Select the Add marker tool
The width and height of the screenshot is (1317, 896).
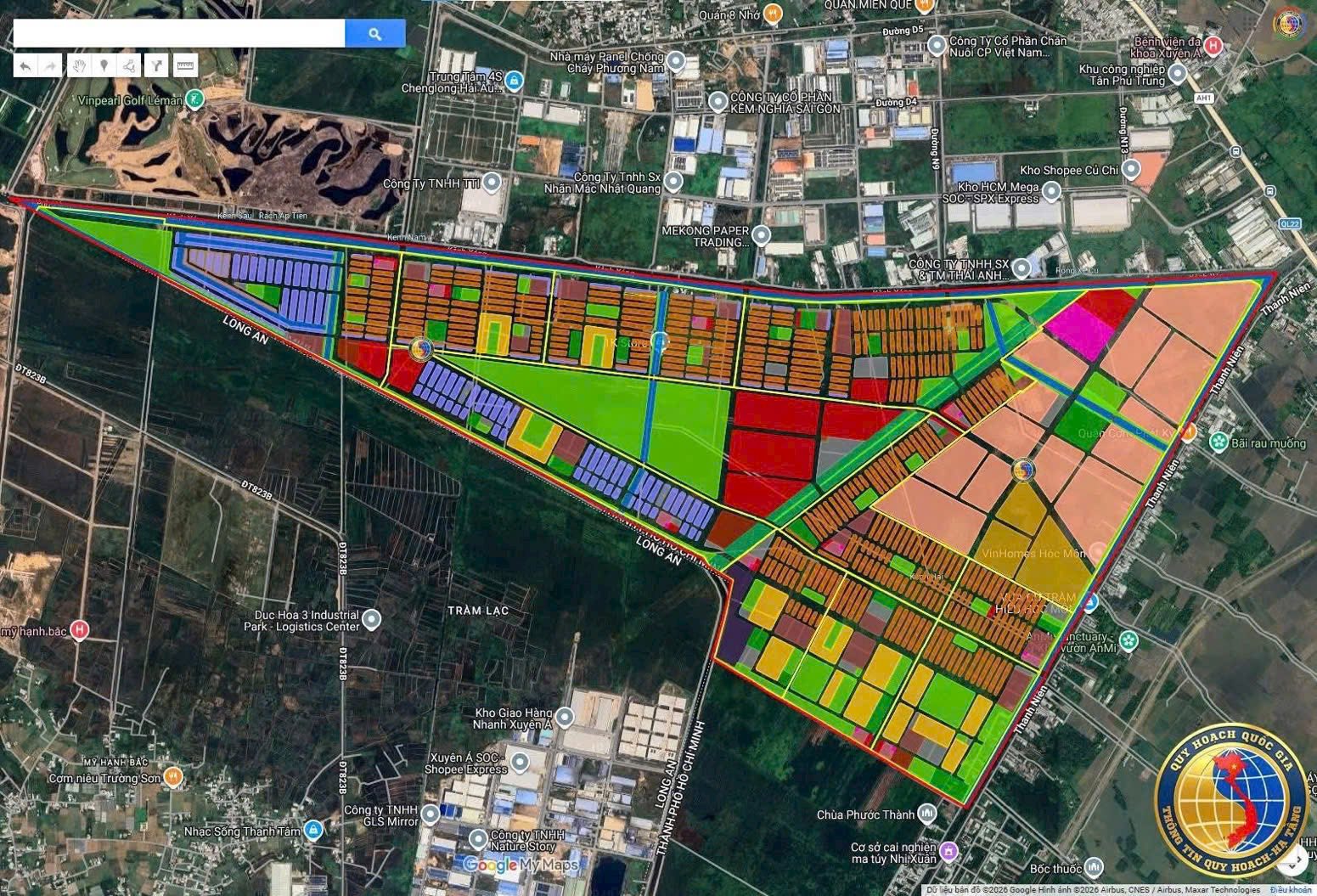(x=104, y=65)
